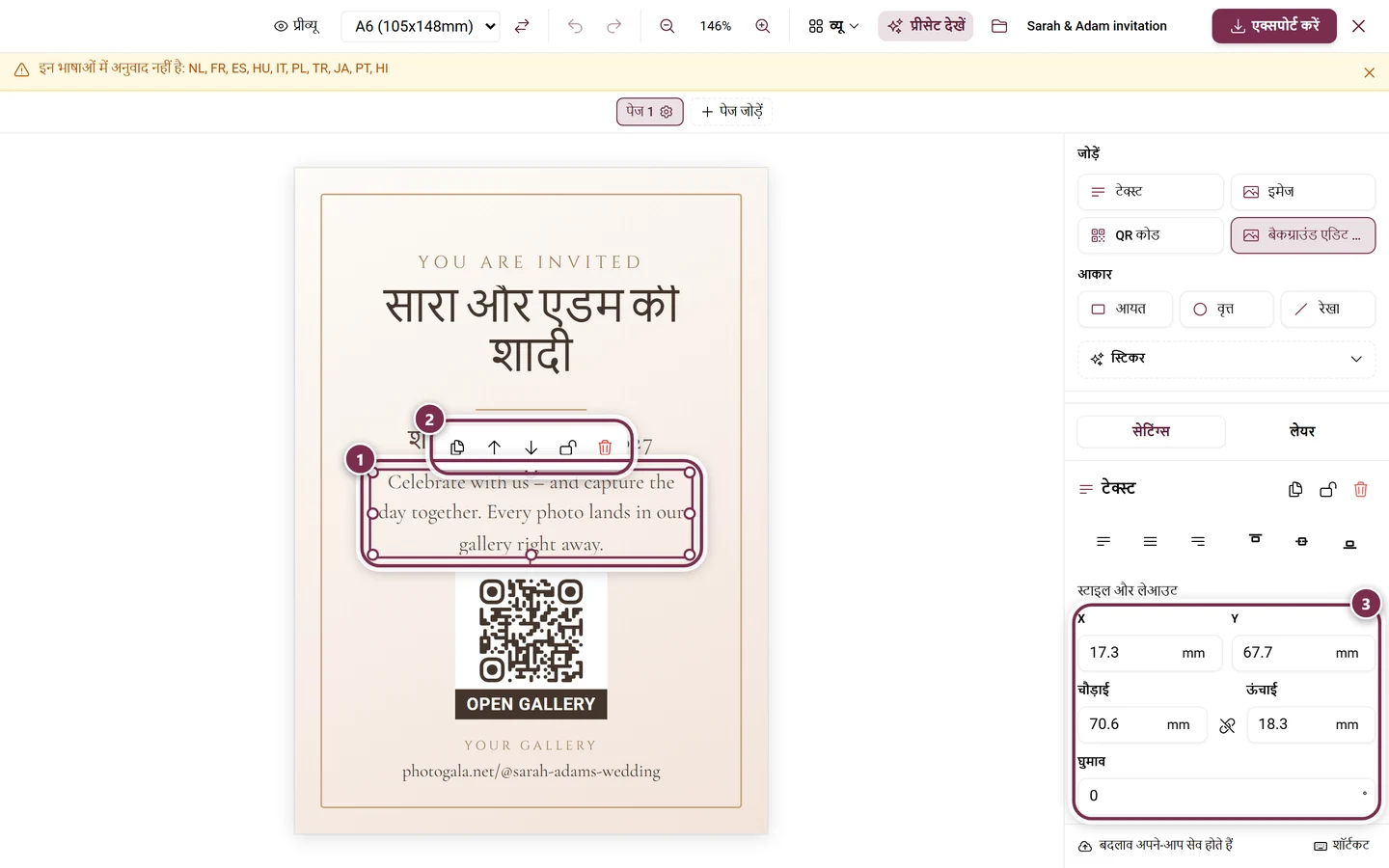The width and height of the screenshot is (1389, 868).
Task: Duplicate element from floating toolbar
Action: [x=457, y=448]
